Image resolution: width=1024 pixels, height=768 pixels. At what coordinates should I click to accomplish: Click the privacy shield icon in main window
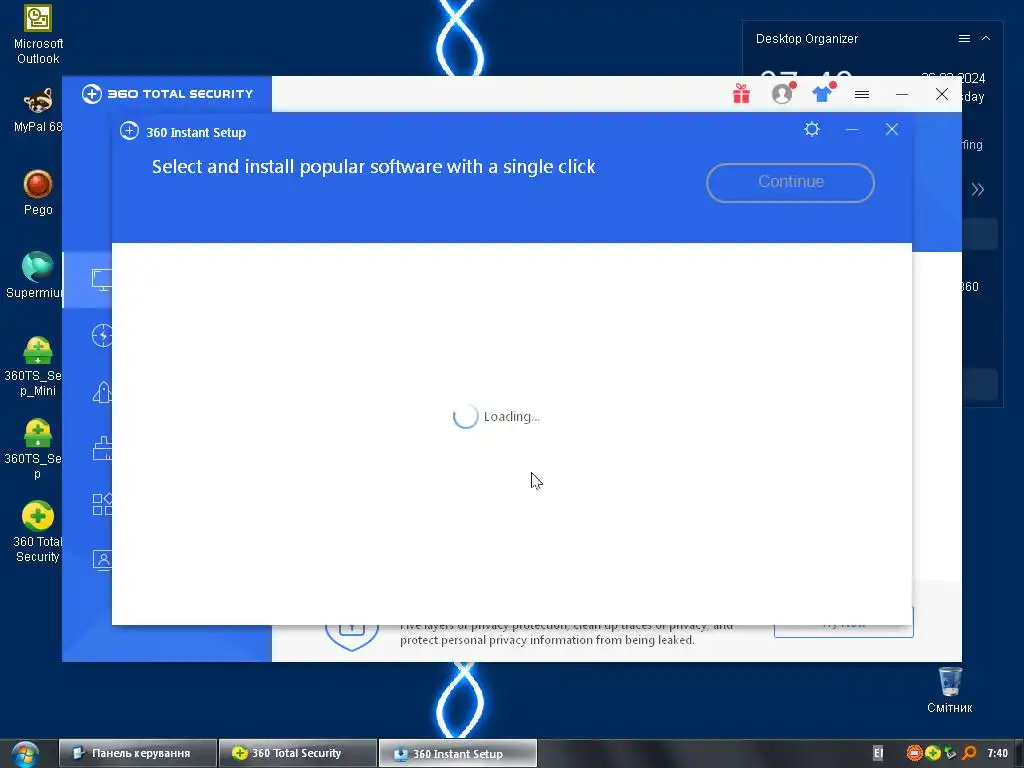[352, 637]
